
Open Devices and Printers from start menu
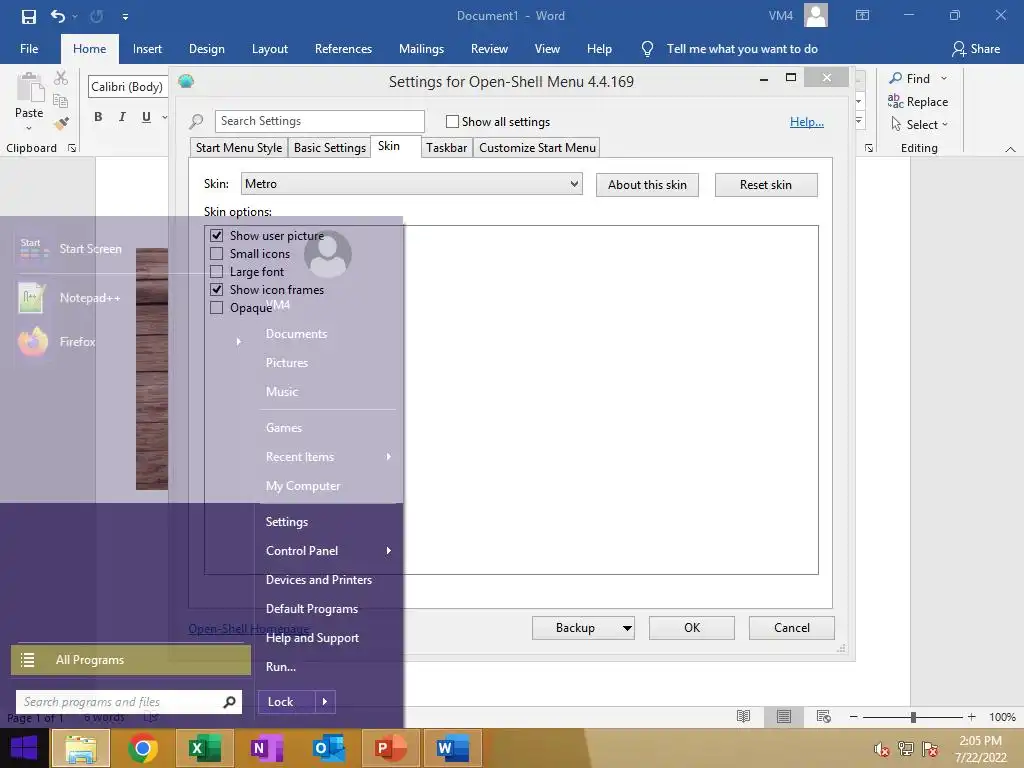[x=319, y=580]
